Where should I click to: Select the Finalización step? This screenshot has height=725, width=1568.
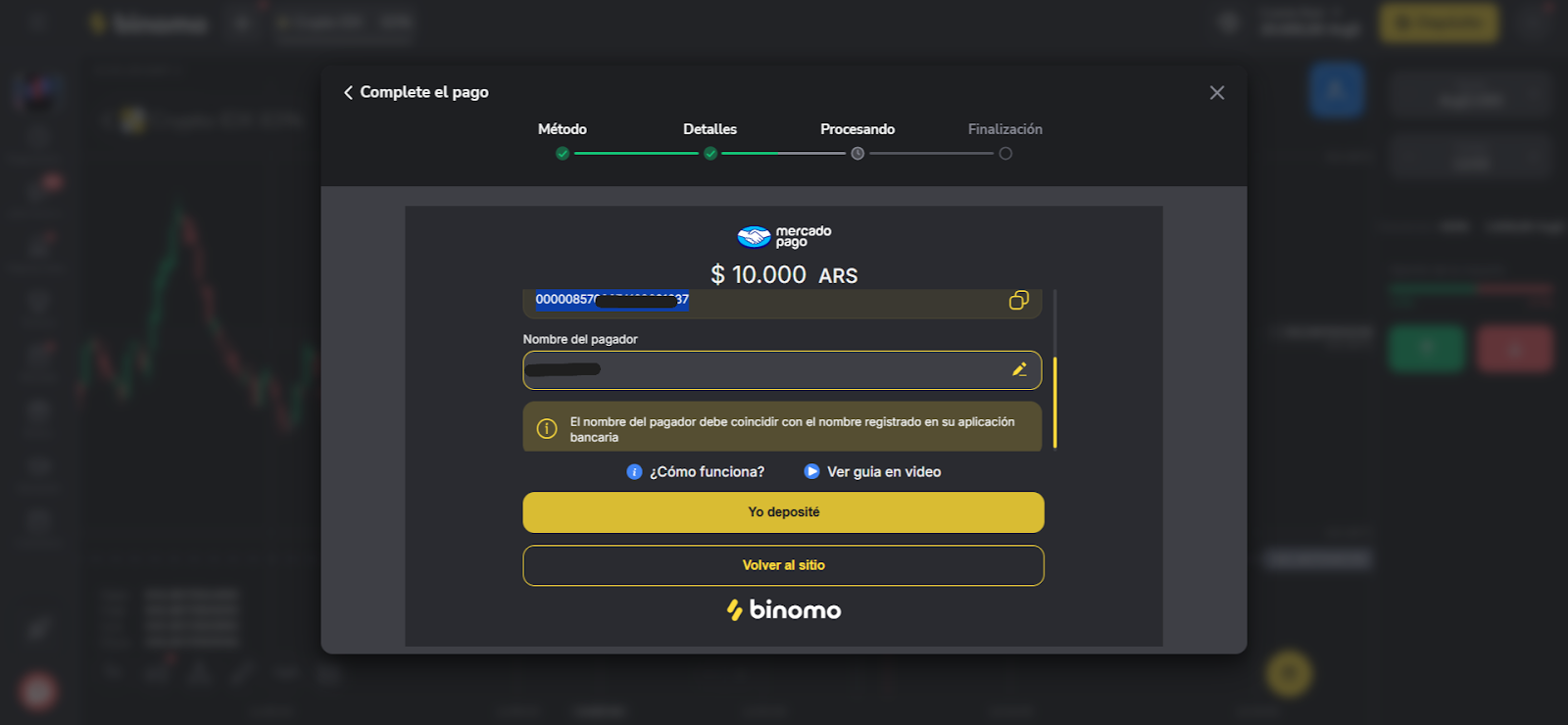(1005, 129)
